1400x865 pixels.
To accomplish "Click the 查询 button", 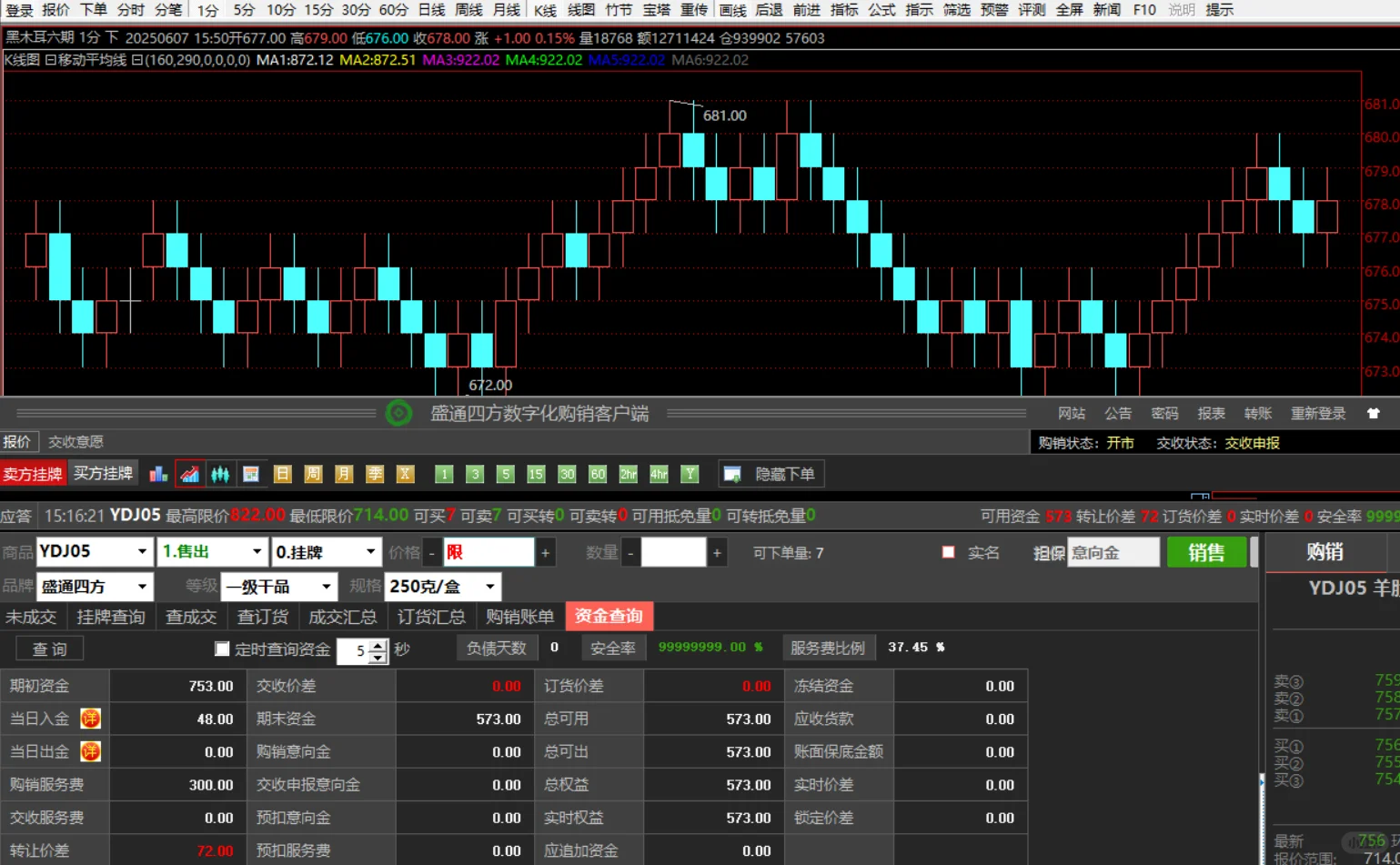I will (x=50, y=649).
